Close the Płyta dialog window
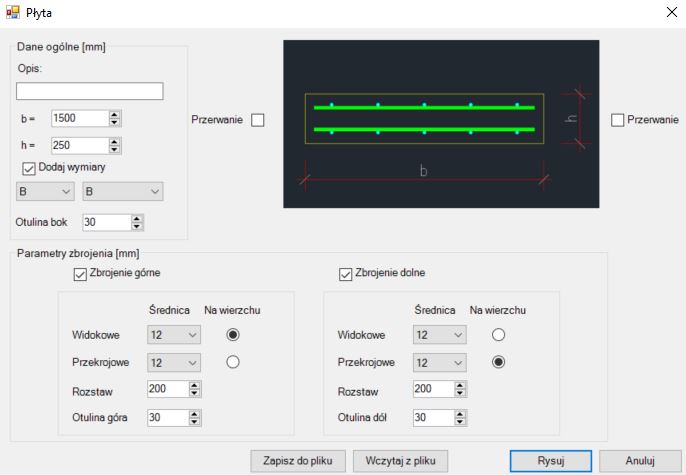Screen dimensions: 686x475 (672, 12)
